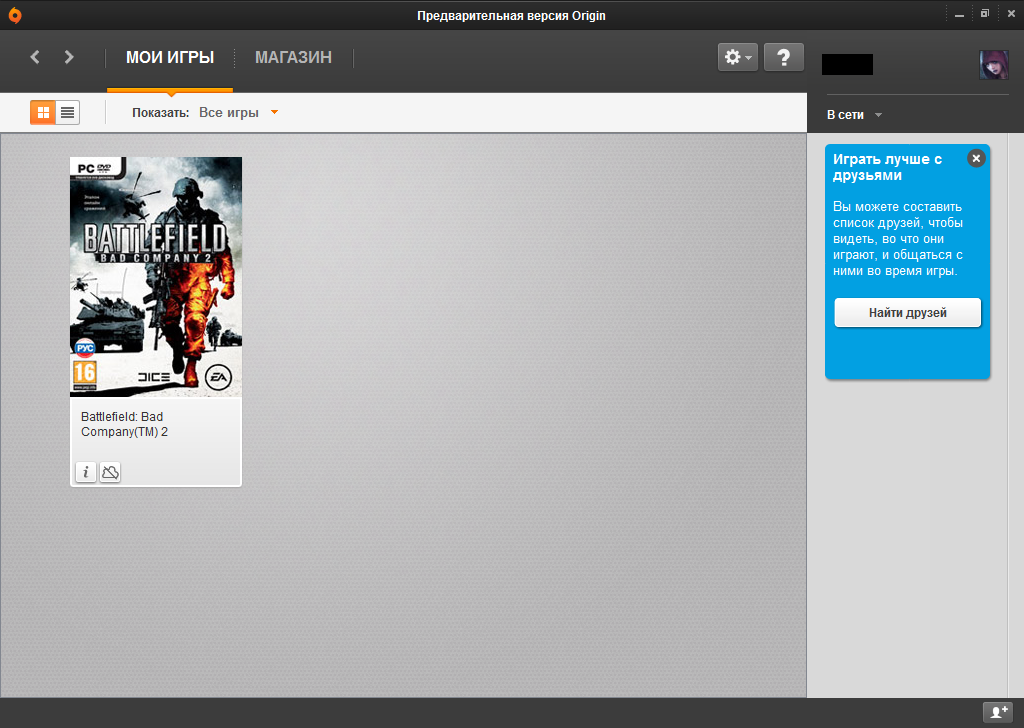Switch to list view of games
Viewport: 1024px width, 728px height.
point(67,112)
